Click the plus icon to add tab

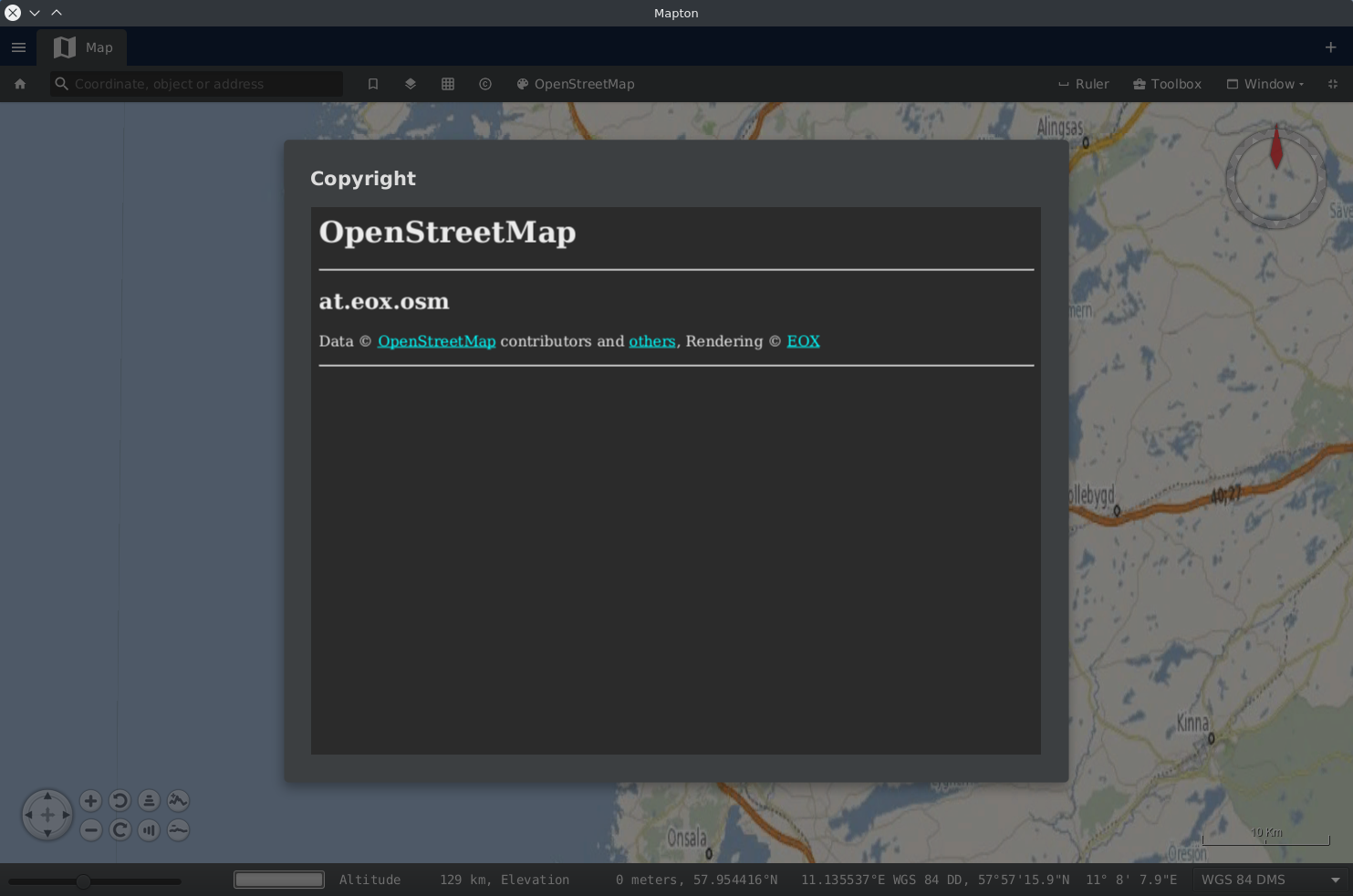click(1330, 47)
